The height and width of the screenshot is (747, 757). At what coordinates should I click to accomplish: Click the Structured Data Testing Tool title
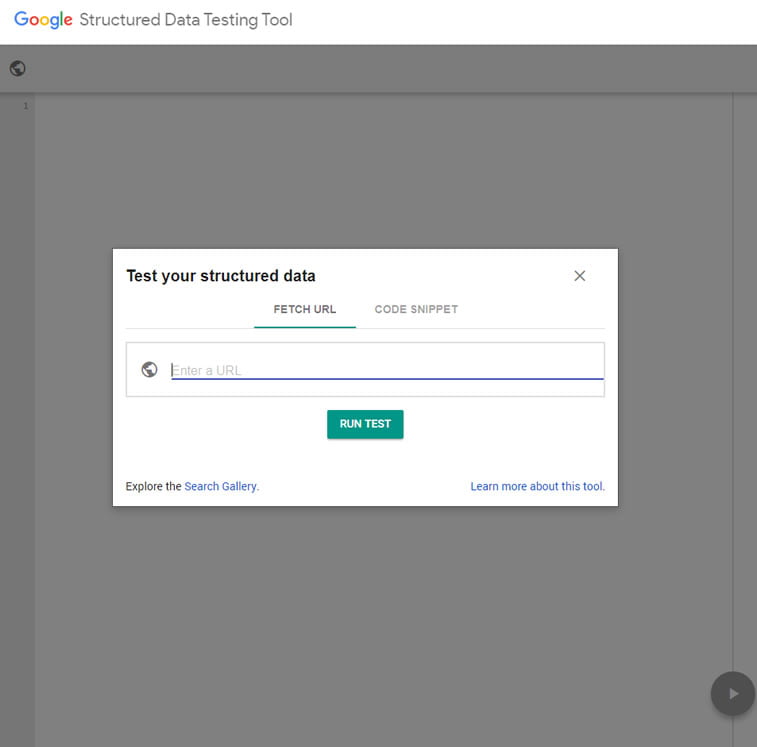point(186,20)
